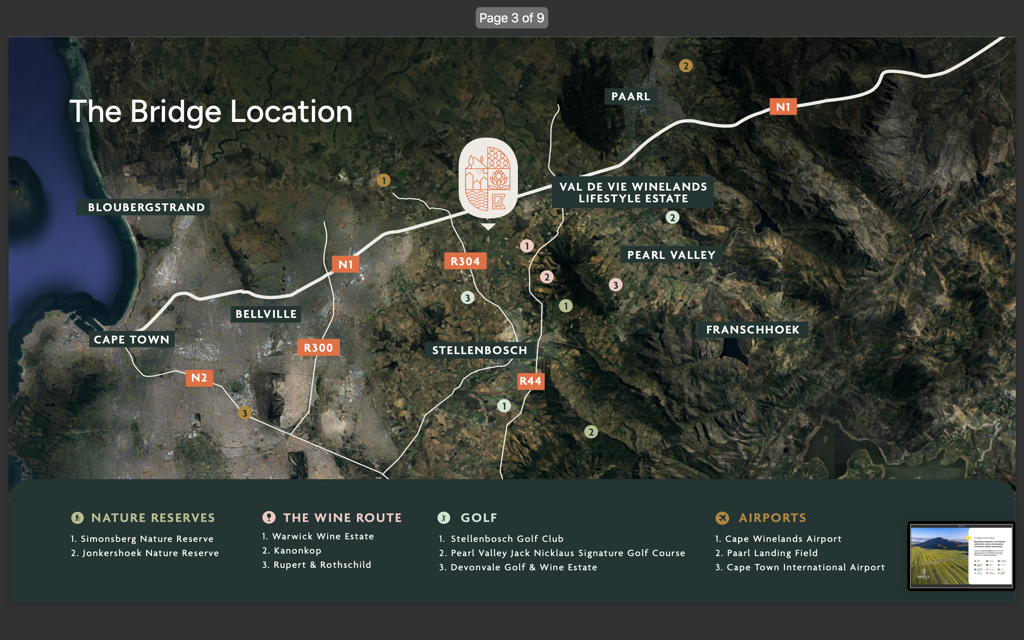Image resolution: width=1024 pixels, height=640 pixels.
Task: Select golf marker 3 below R304
Action: [467, 298]
